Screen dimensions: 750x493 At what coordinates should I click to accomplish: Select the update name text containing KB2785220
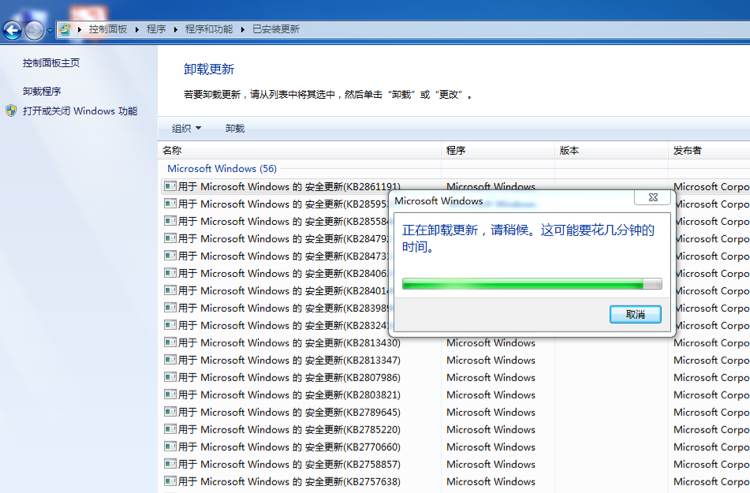[289, 429]
